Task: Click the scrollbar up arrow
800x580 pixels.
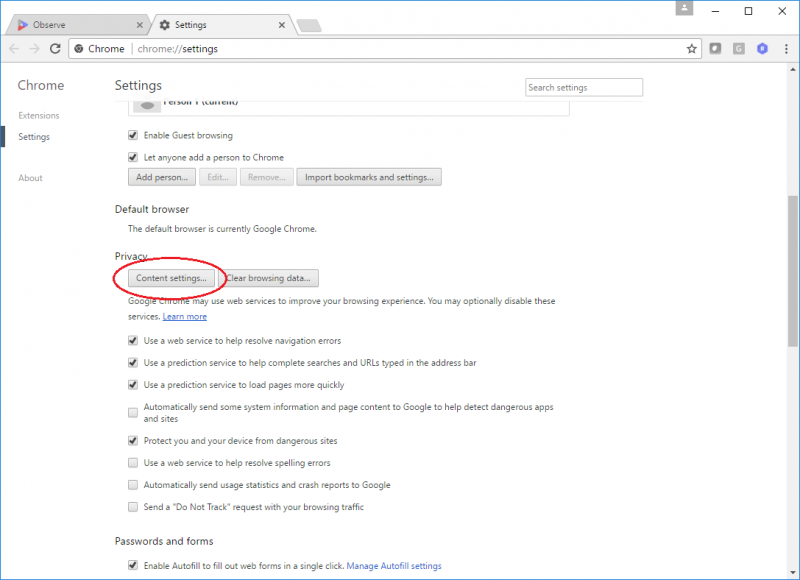Action: pyautogui.click(x=792, y=69)
